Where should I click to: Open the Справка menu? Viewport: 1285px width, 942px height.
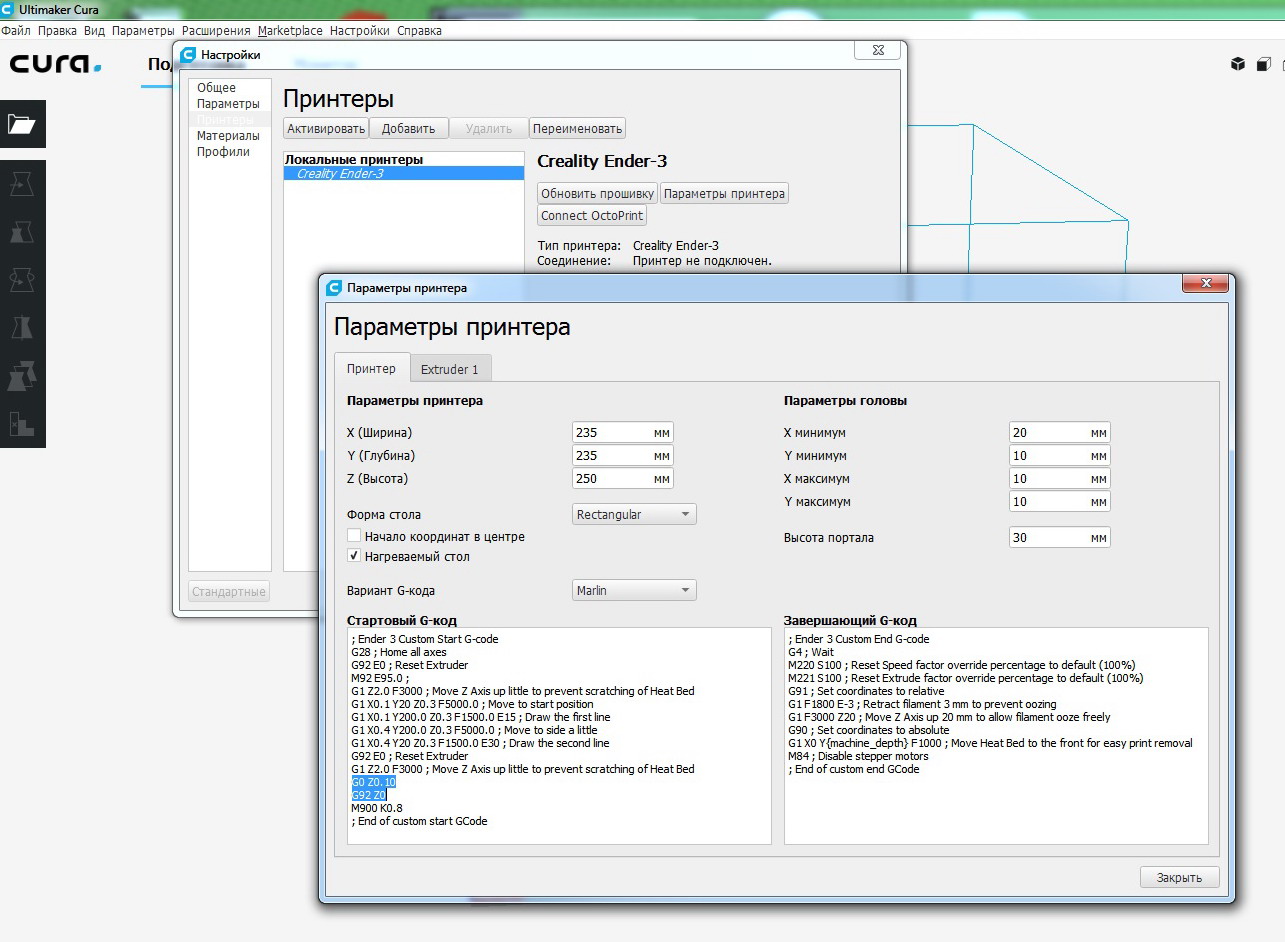pos(419,31)
